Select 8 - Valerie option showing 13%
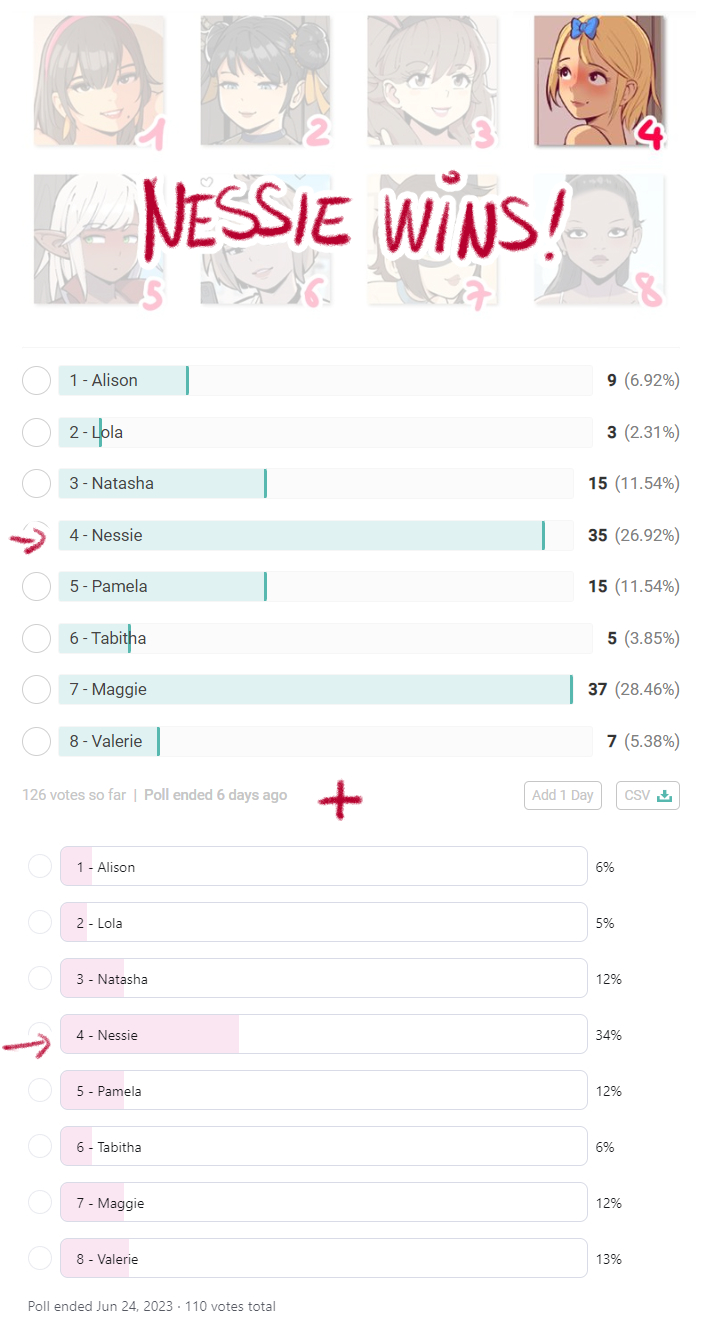The width and height of the screenshot is (706, 1335). click(x=323, y=1258)
